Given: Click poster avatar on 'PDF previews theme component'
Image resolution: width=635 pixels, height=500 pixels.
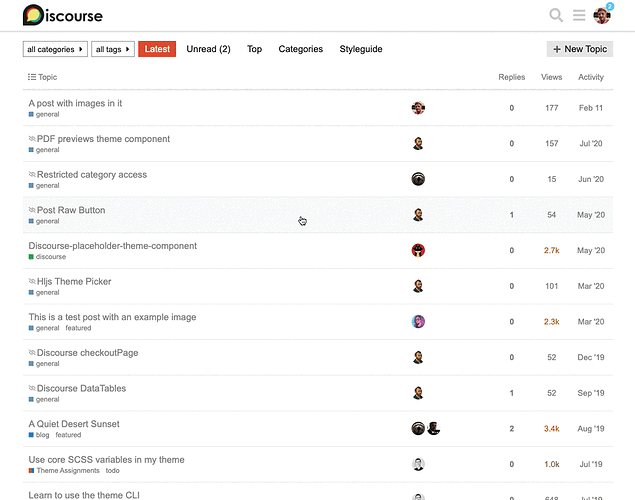Looking at the screenshot, I should click(x=418, y=143).
